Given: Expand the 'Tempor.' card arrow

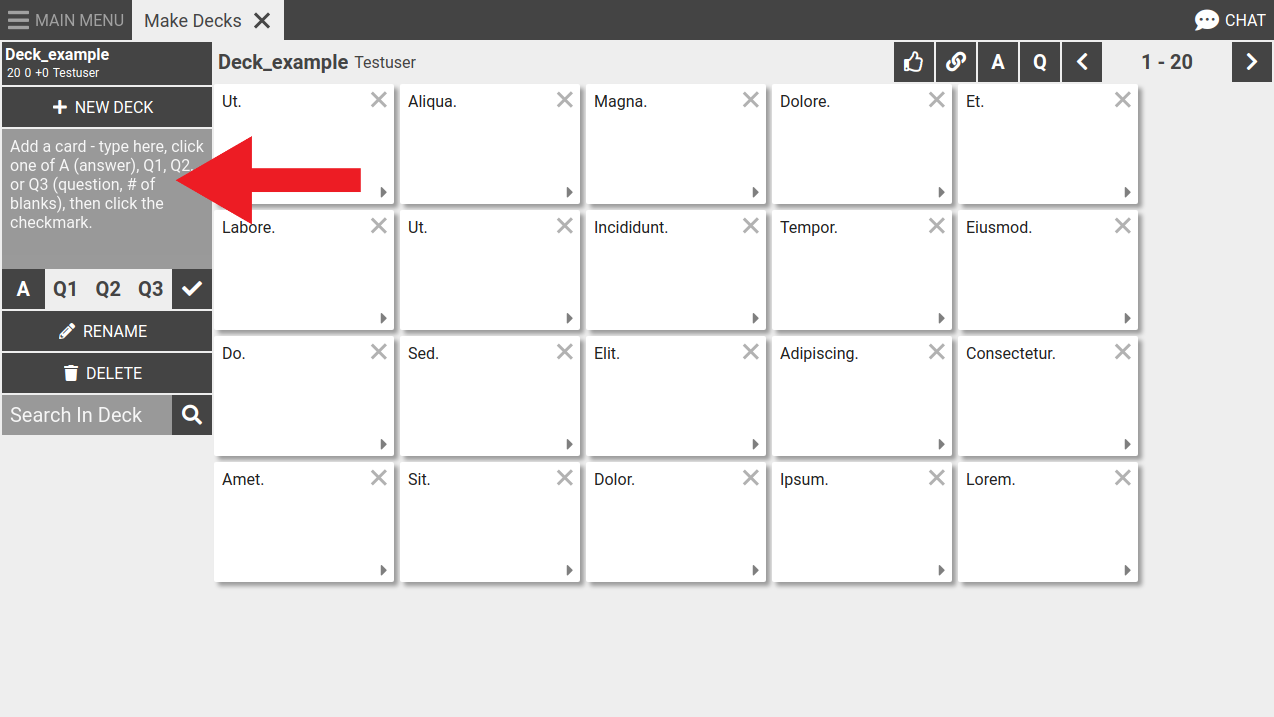Looking at the screenshot, I should (941, 319).
